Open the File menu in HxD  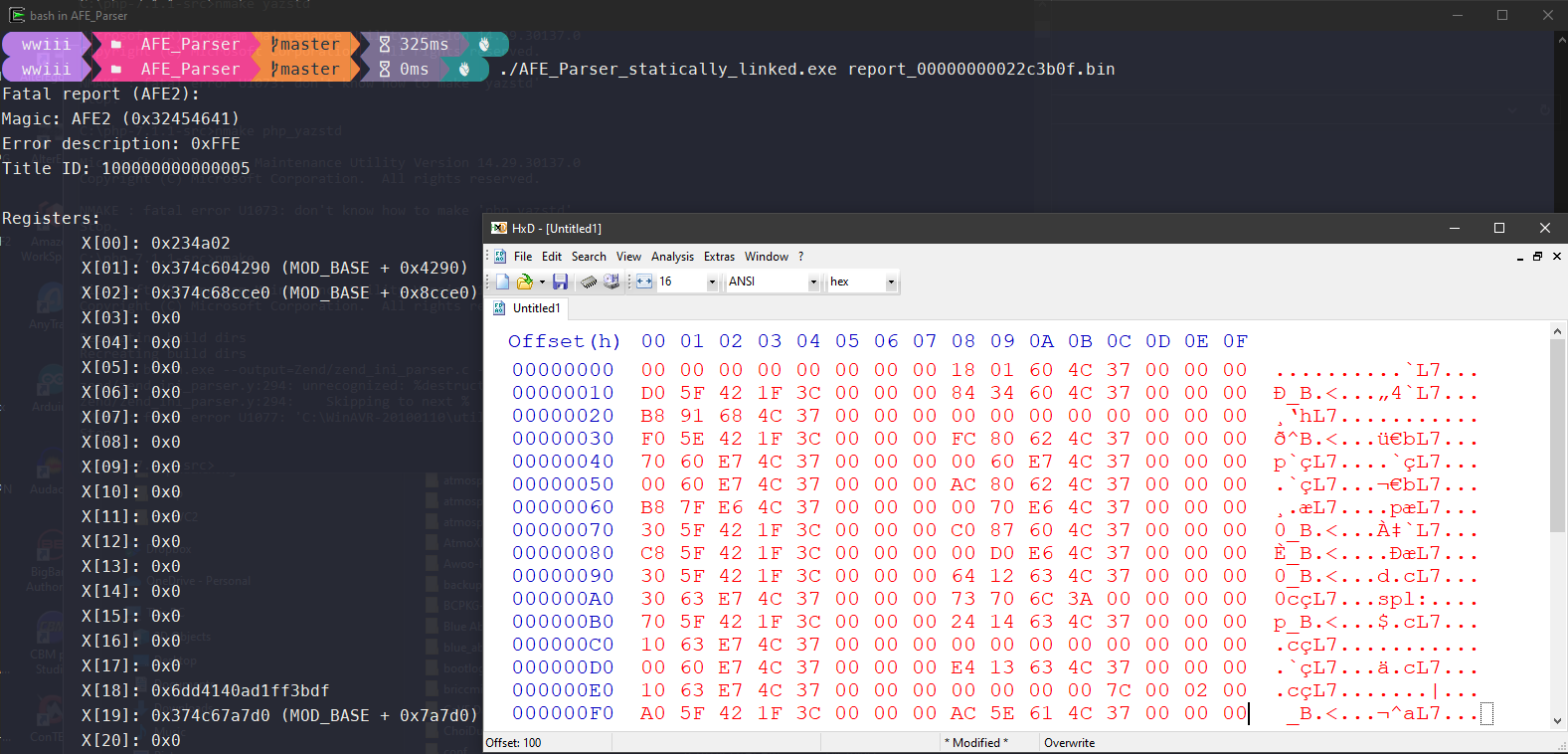point(523,257)
